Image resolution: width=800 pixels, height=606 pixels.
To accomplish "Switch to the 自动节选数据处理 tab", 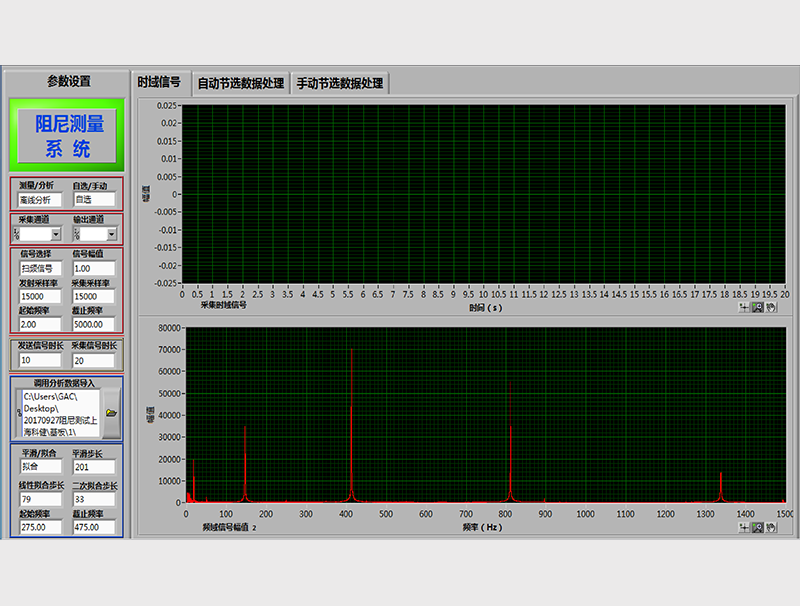I will (x=241, y=83).
